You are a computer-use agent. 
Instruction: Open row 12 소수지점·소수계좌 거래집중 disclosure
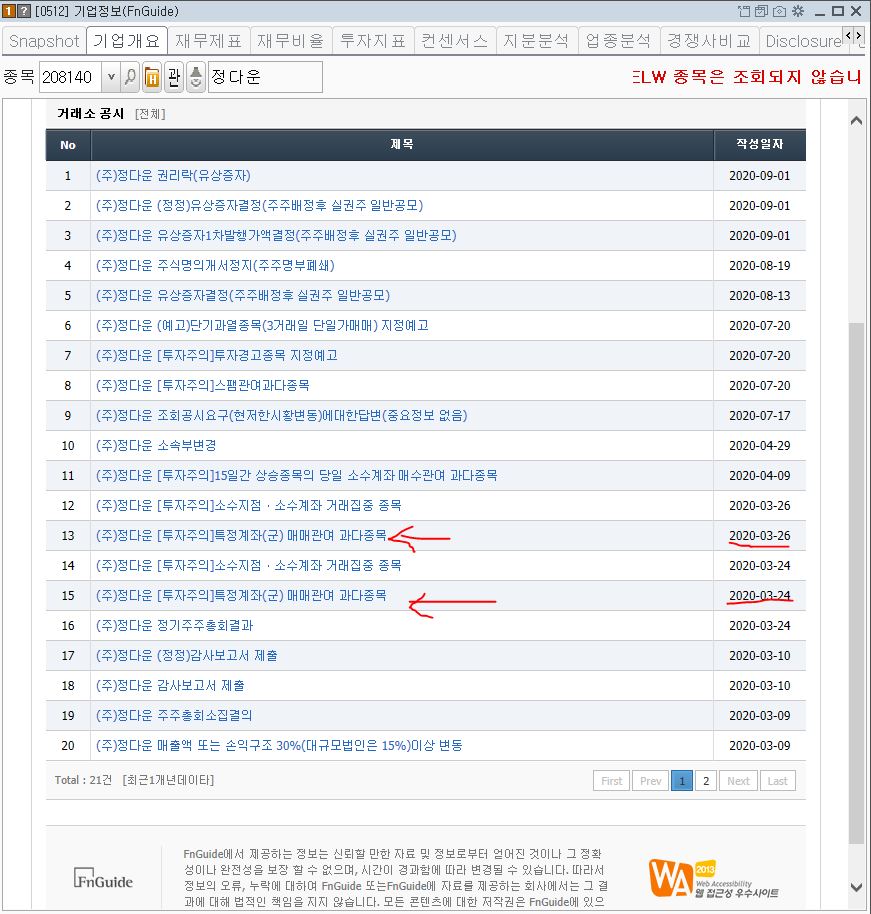pos(248,505)
